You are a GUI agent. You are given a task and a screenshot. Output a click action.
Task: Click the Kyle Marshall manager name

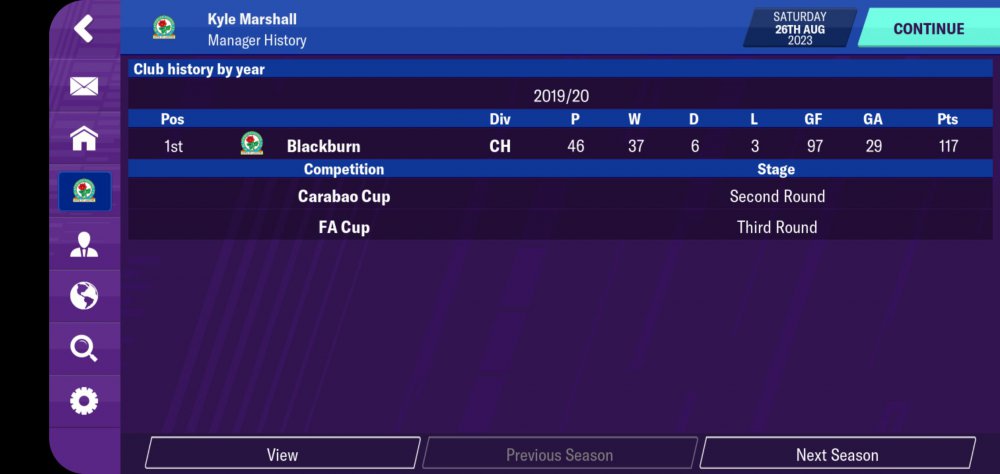point(252,19)
